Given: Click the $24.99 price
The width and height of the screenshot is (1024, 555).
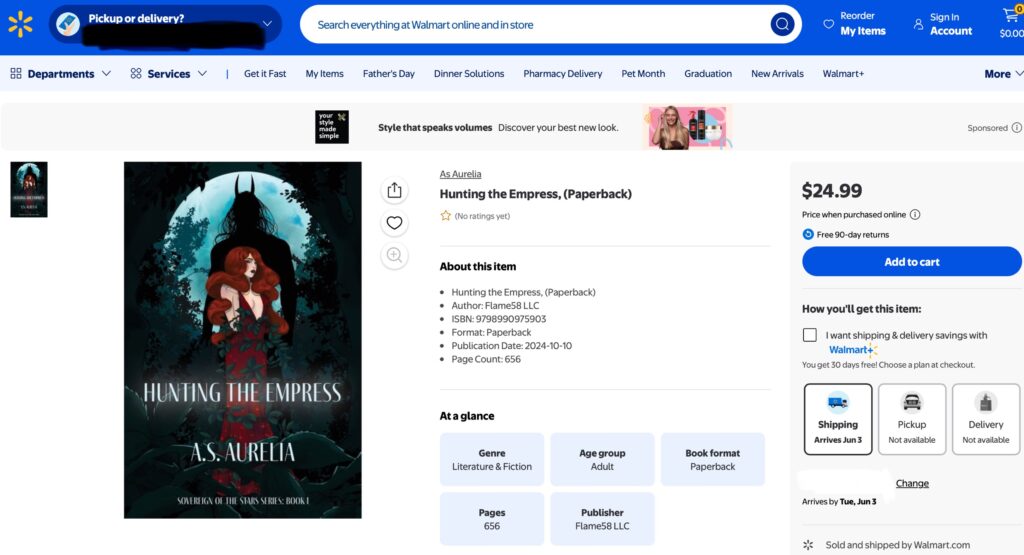Looking at the screenshot, I should tap(831, 191).
